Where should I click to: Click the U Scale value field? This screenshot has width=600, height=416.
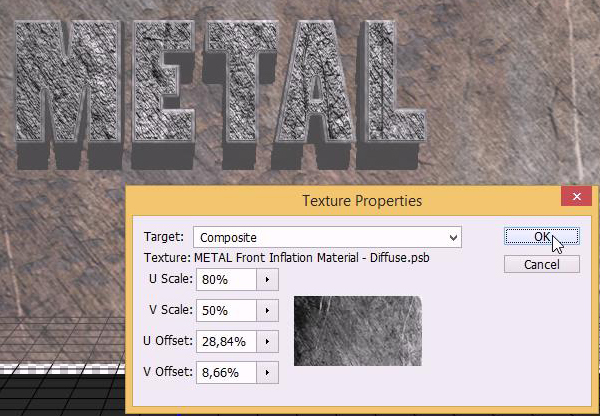point(225,280)
